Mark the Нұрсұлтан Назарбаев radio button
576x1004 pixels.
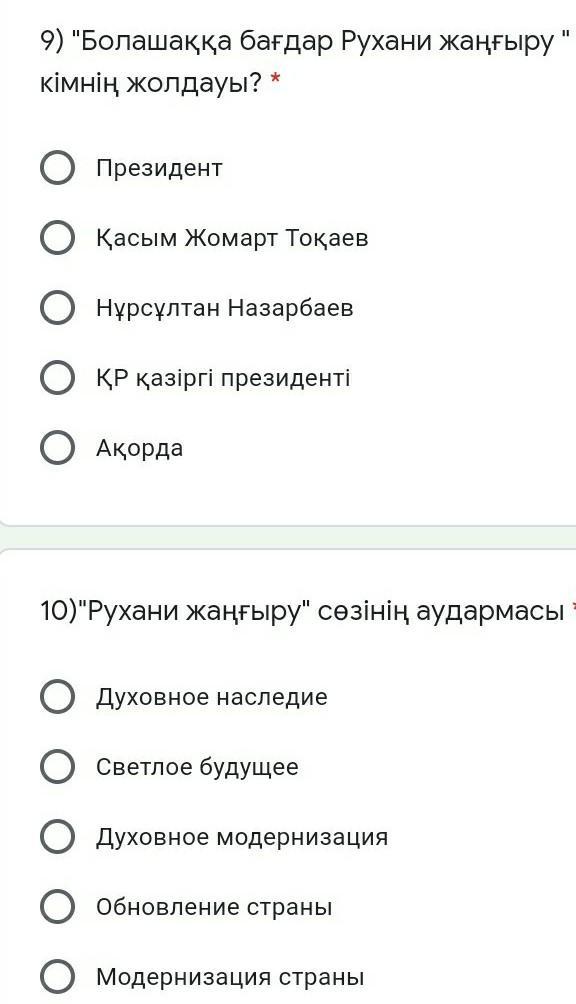click(x=58, y=307)
